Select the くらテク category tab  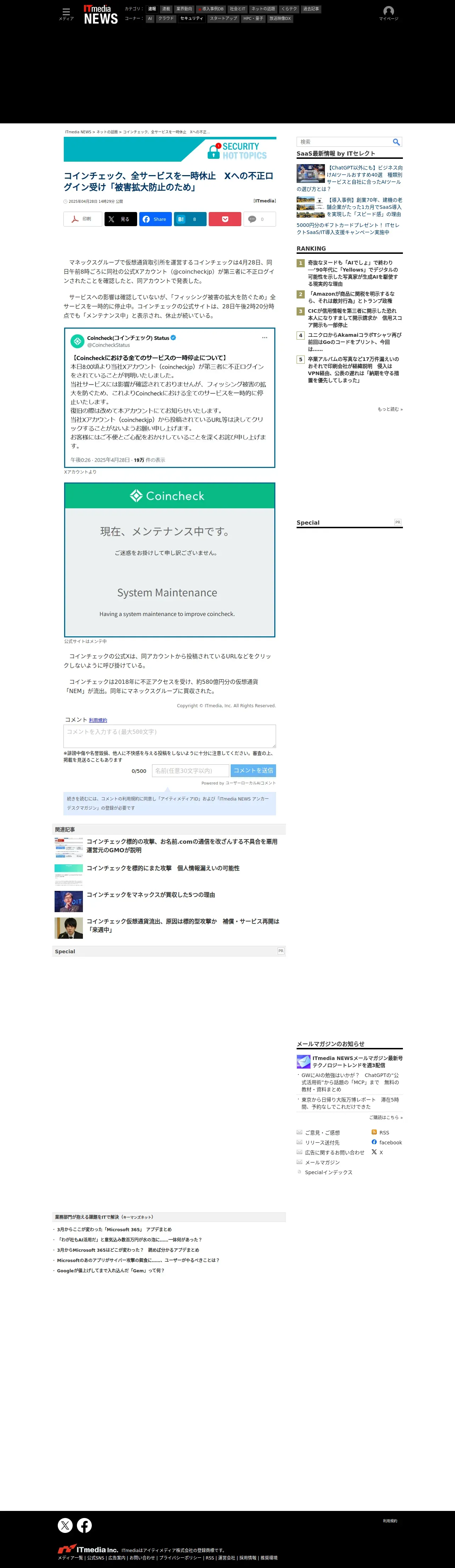289,9
